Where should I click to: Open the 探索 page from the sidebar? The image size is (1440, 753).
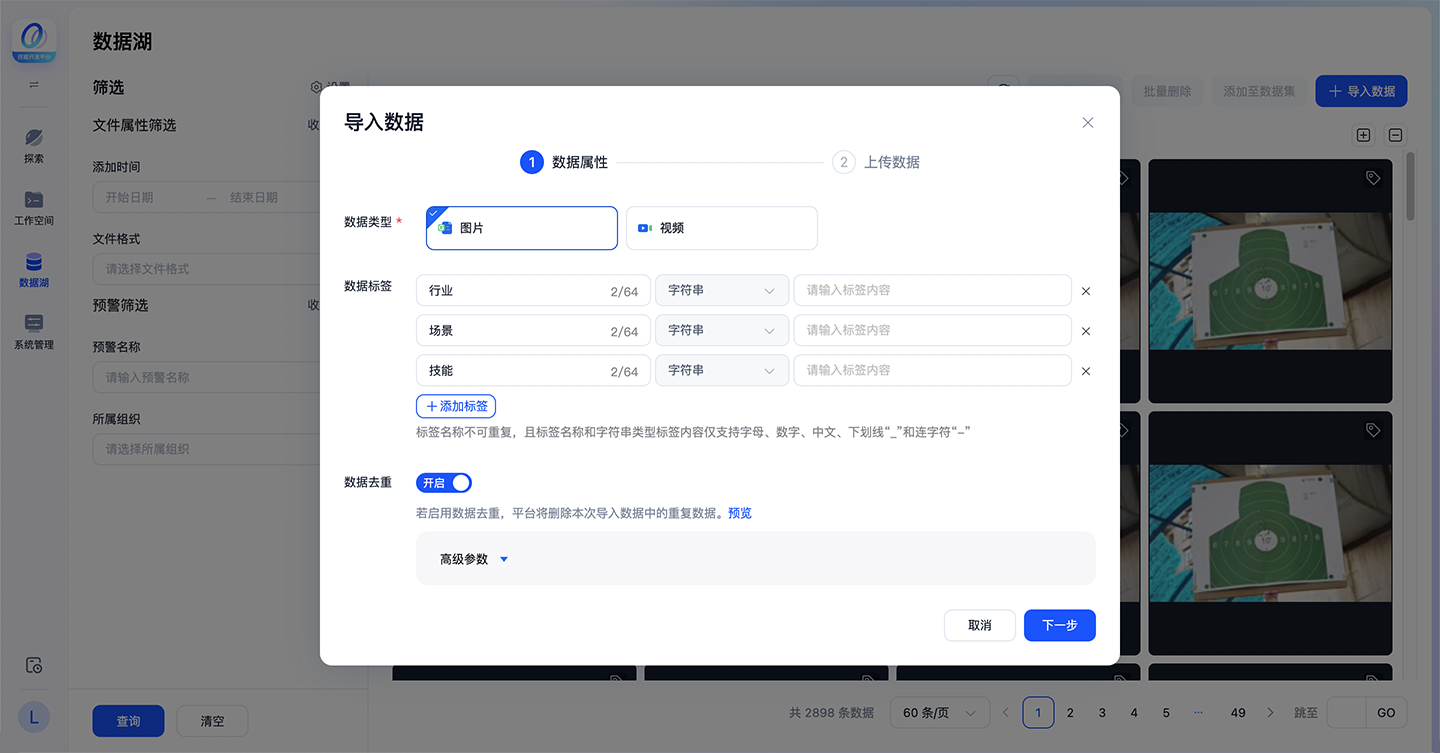pyautogui.click(x=34, y=145)
